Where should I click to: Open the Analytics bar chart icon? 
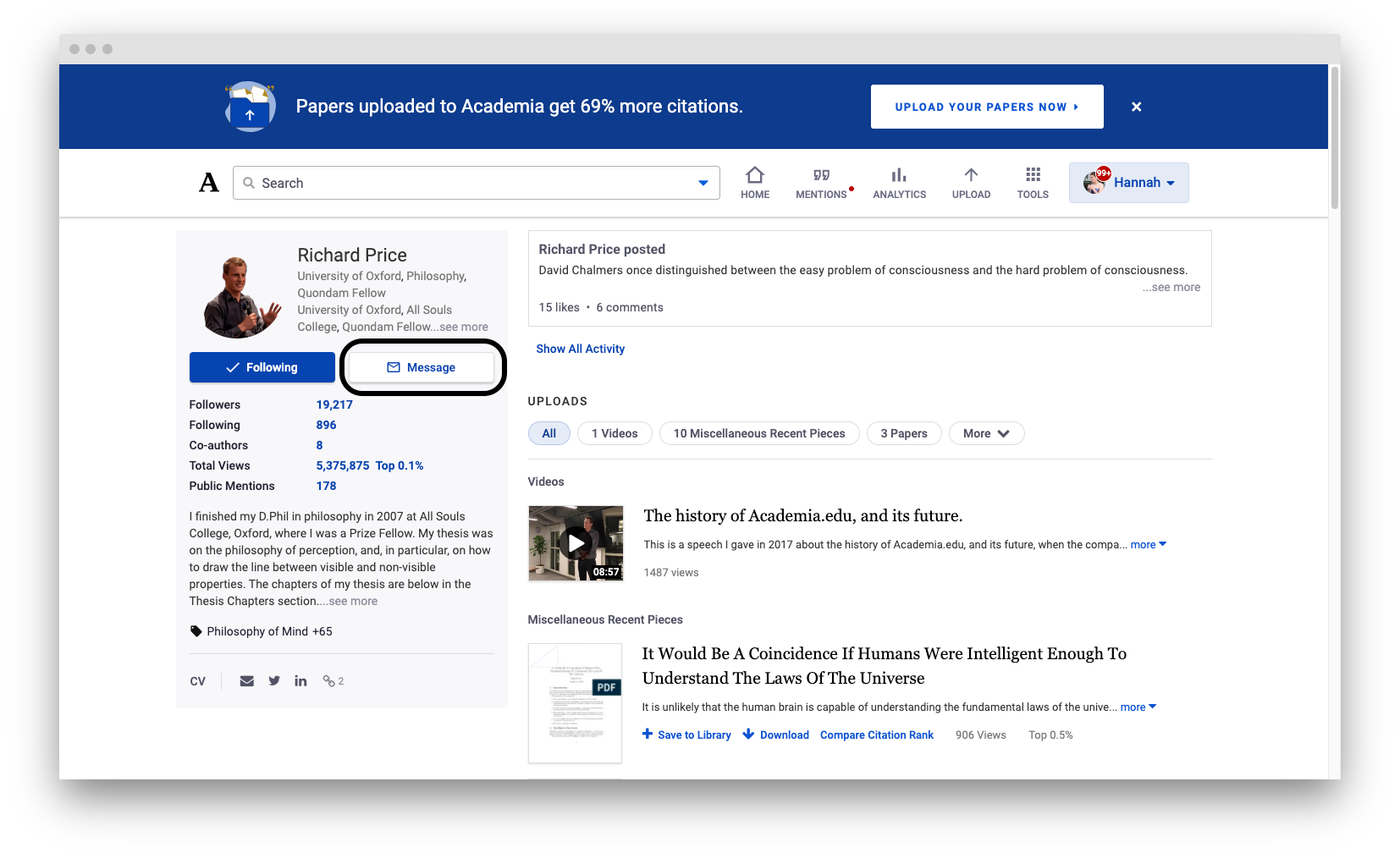(899, 175)
